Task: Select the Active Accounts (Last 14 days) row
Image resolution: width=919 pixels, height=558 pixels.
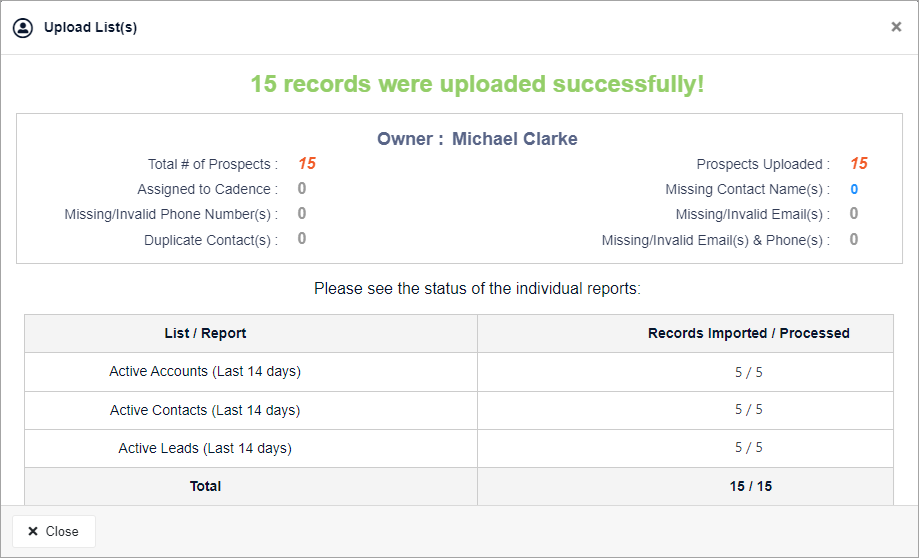Action: pyautogui.click(x=459, y=372)
